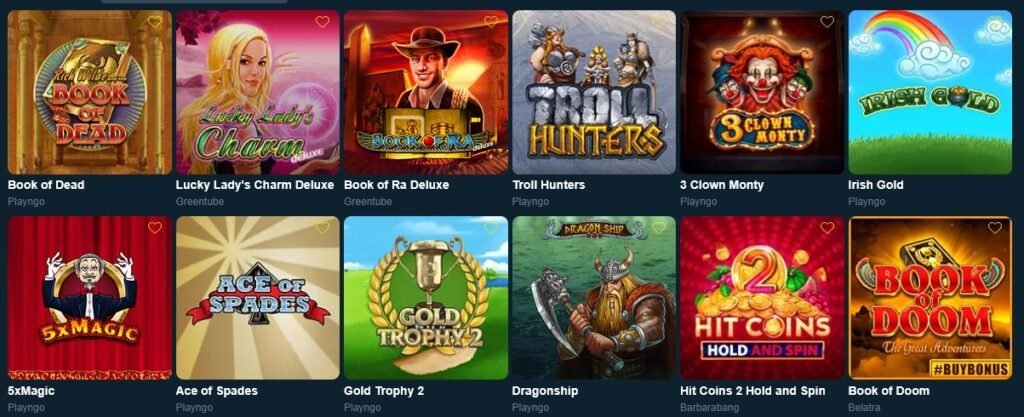Open Book of Doom title link
This screenshot has width=1024, height=417.
click(888, 391)
